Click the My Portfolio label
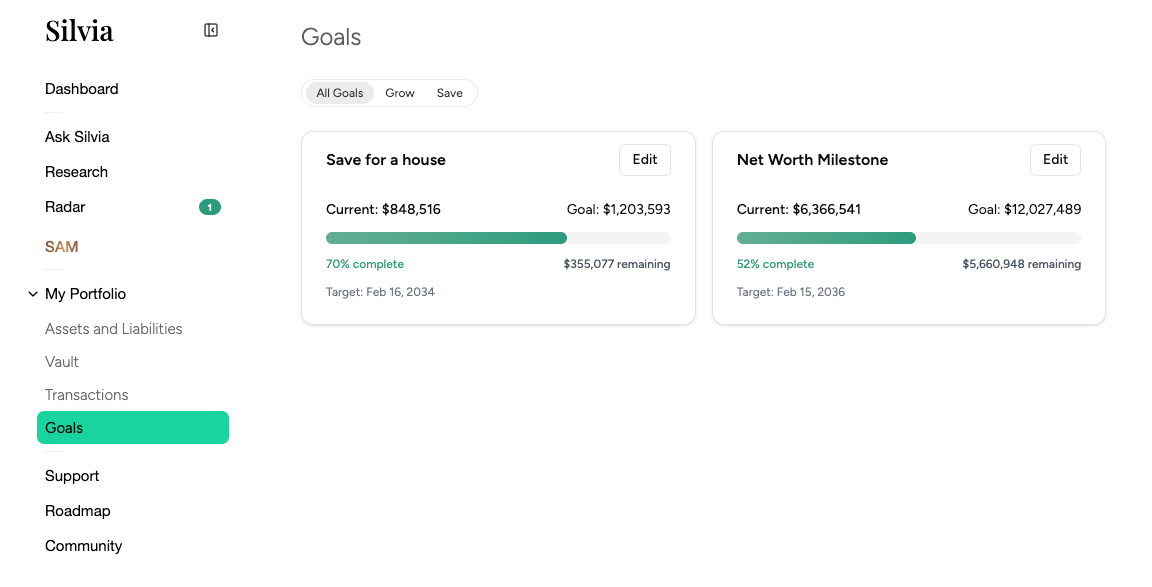Viewport: 1152px width, 587px height. click(x=85, y=294)
